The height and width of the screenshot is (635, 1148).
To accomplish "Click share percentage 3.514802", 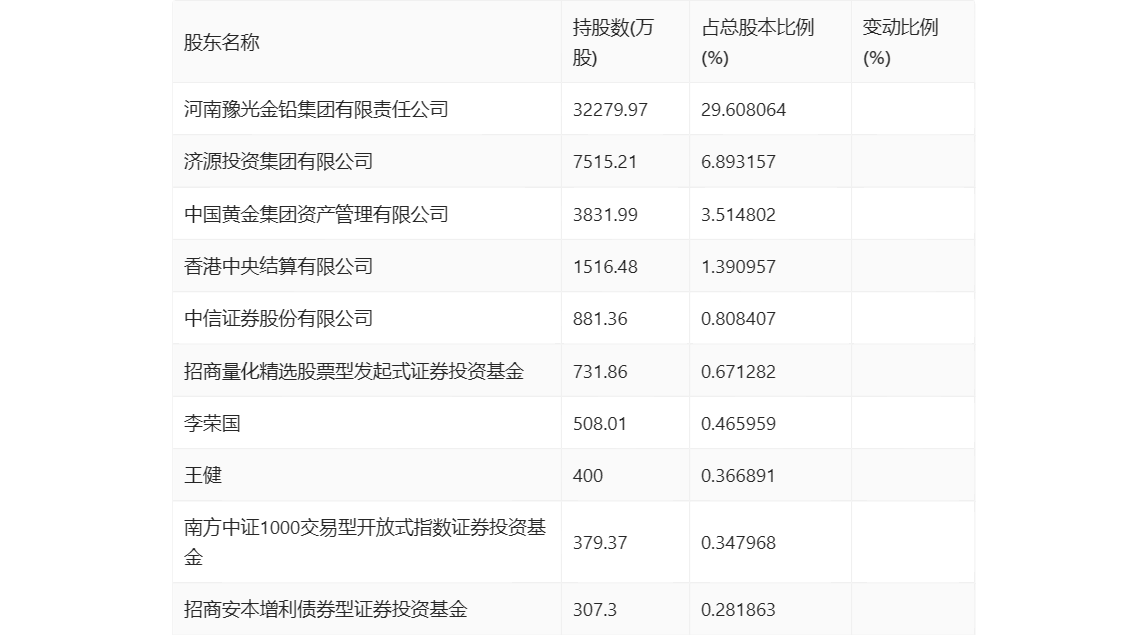I will click(x=738, y=215).
